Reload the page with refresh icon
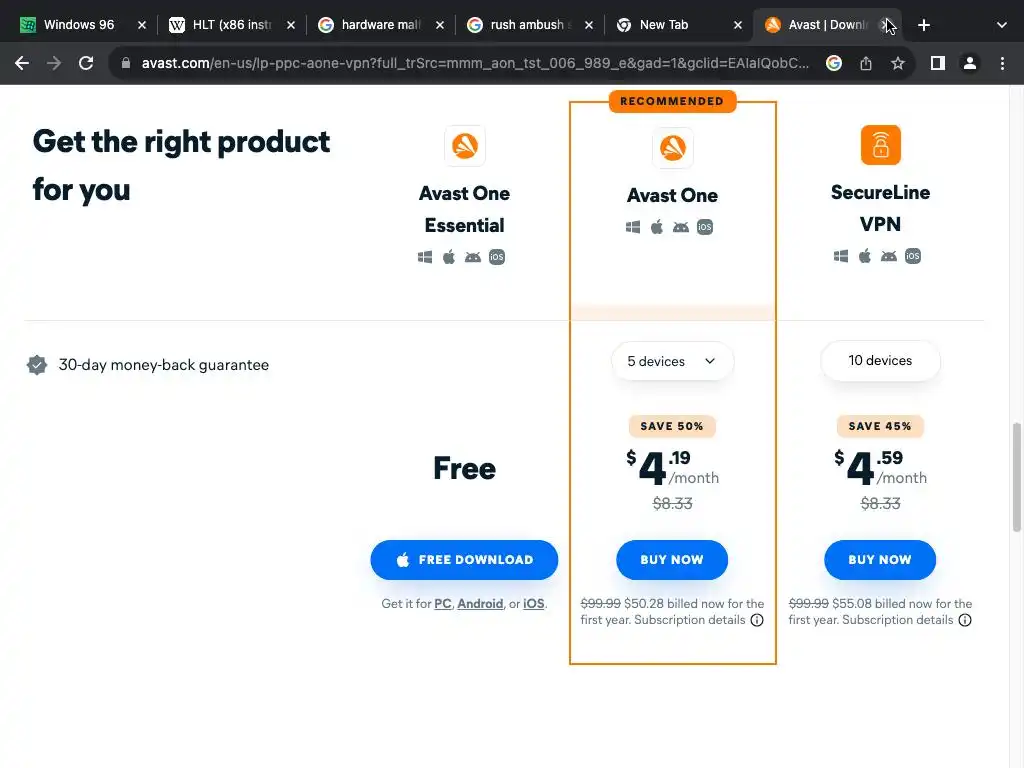Viewport: 1024px width, 768px height. [x=86, y=63]
